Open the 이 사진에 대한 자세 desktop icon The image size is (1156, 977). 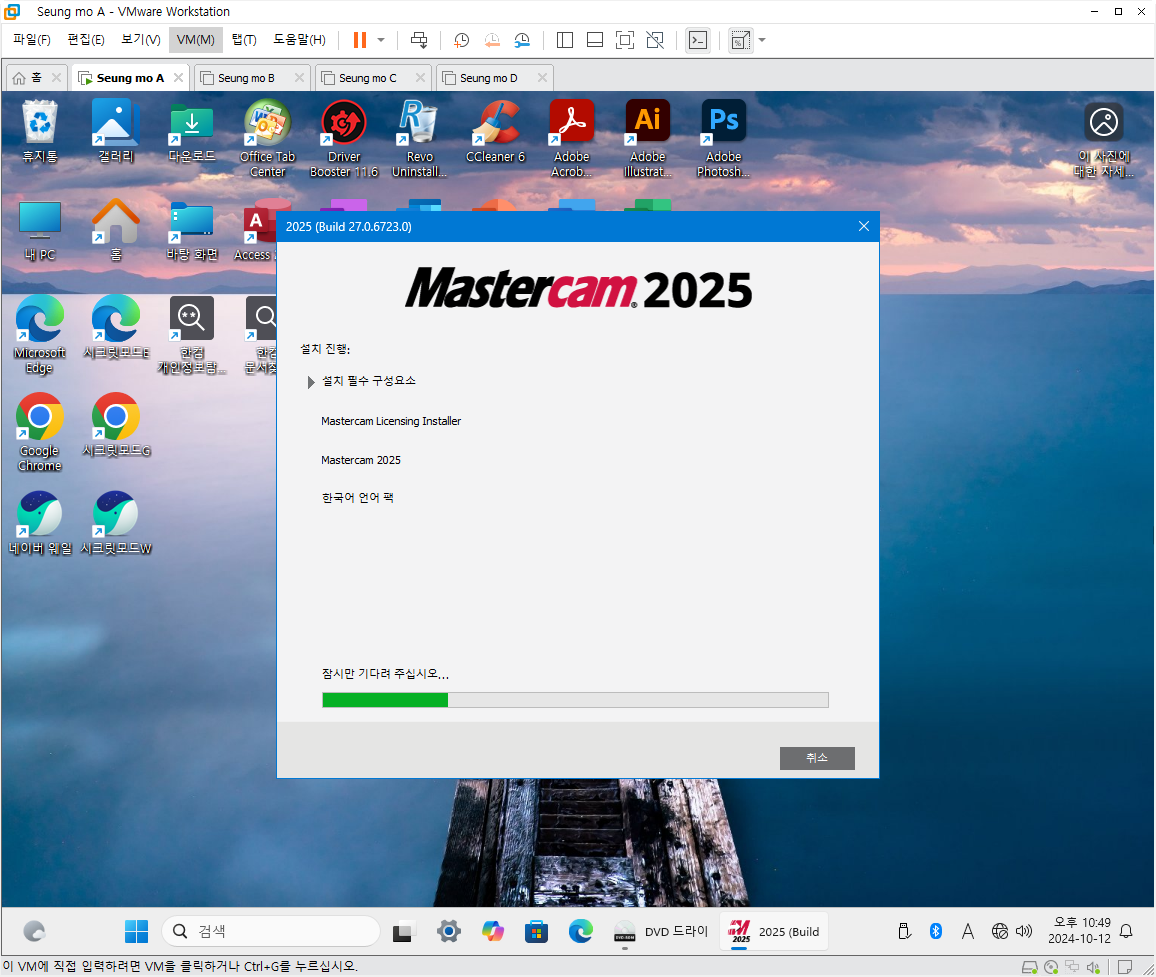(1103, 140)
